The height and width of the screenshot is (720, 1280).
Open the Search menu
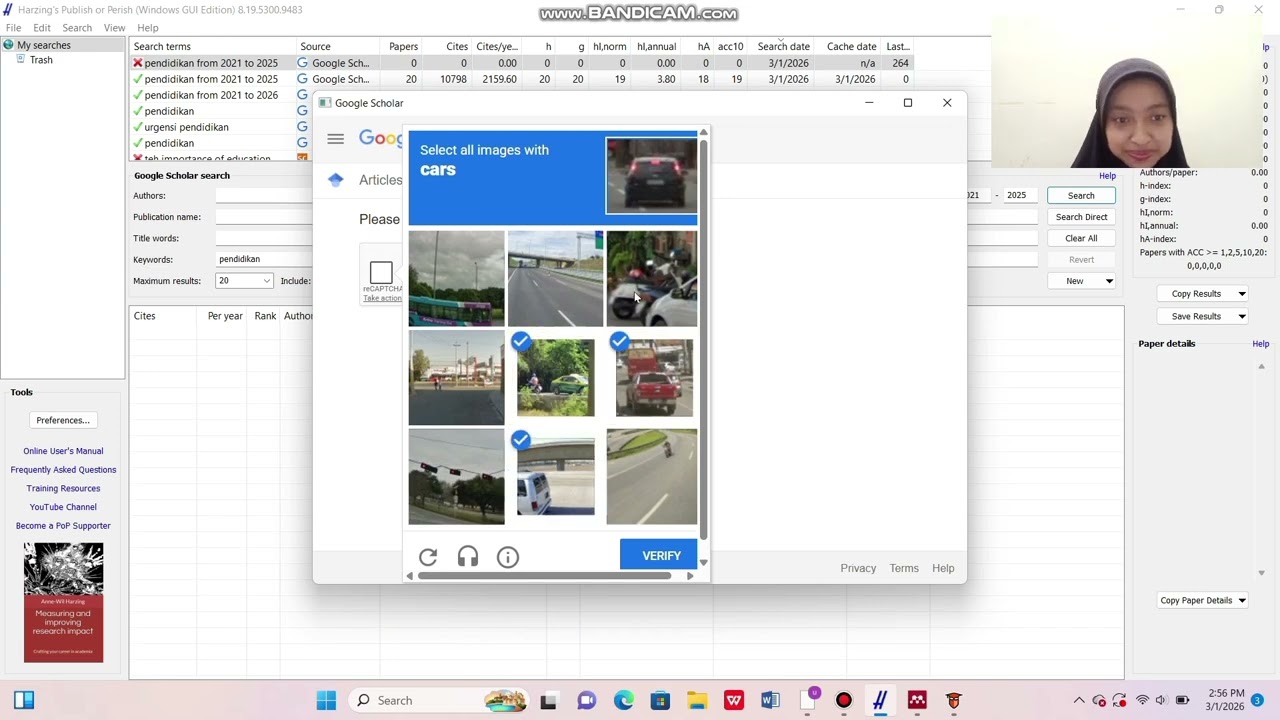click(77, 28)
